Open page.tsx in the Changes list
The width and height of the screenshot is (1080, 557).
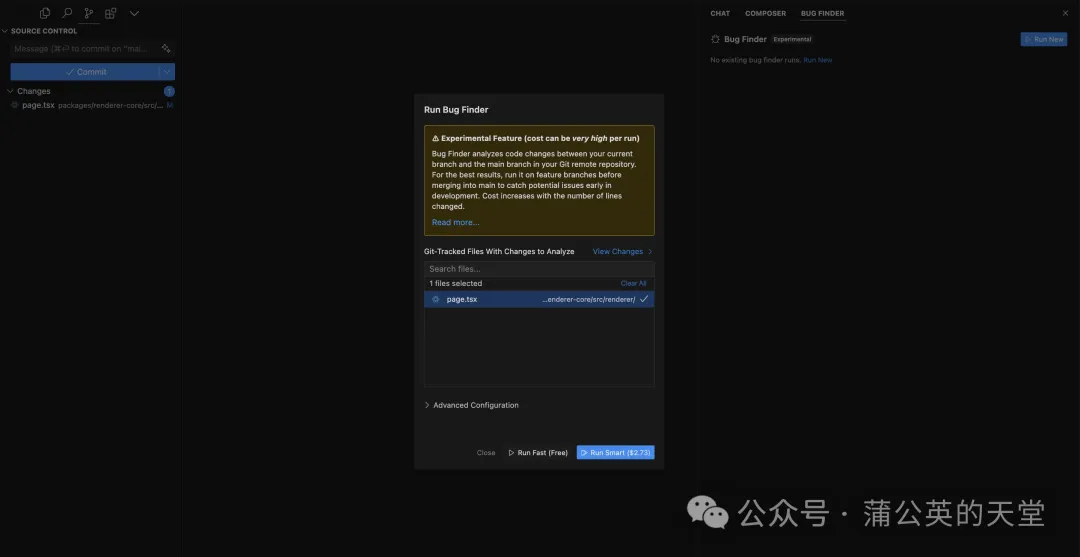click(x=92, y=105)
